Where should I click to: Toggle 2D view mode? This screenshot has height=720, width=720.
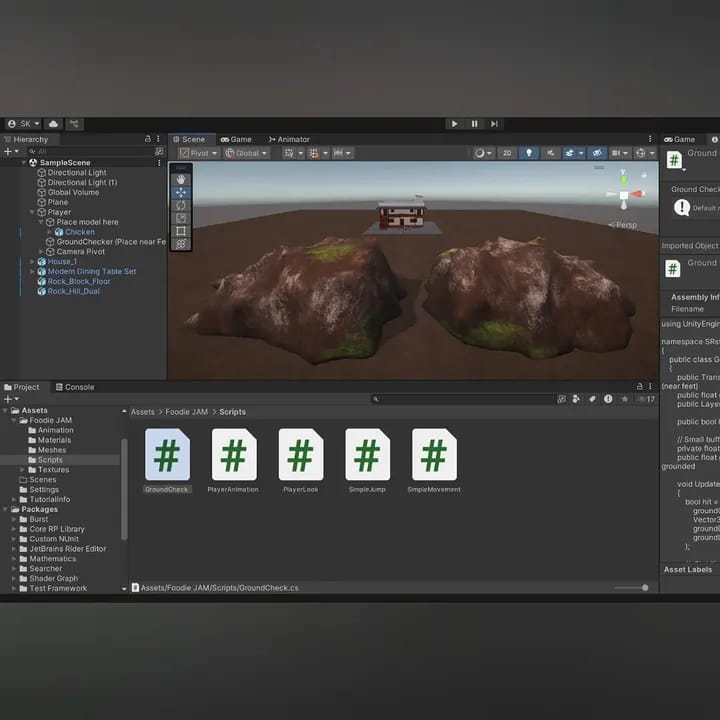click(x=507, y=153)
